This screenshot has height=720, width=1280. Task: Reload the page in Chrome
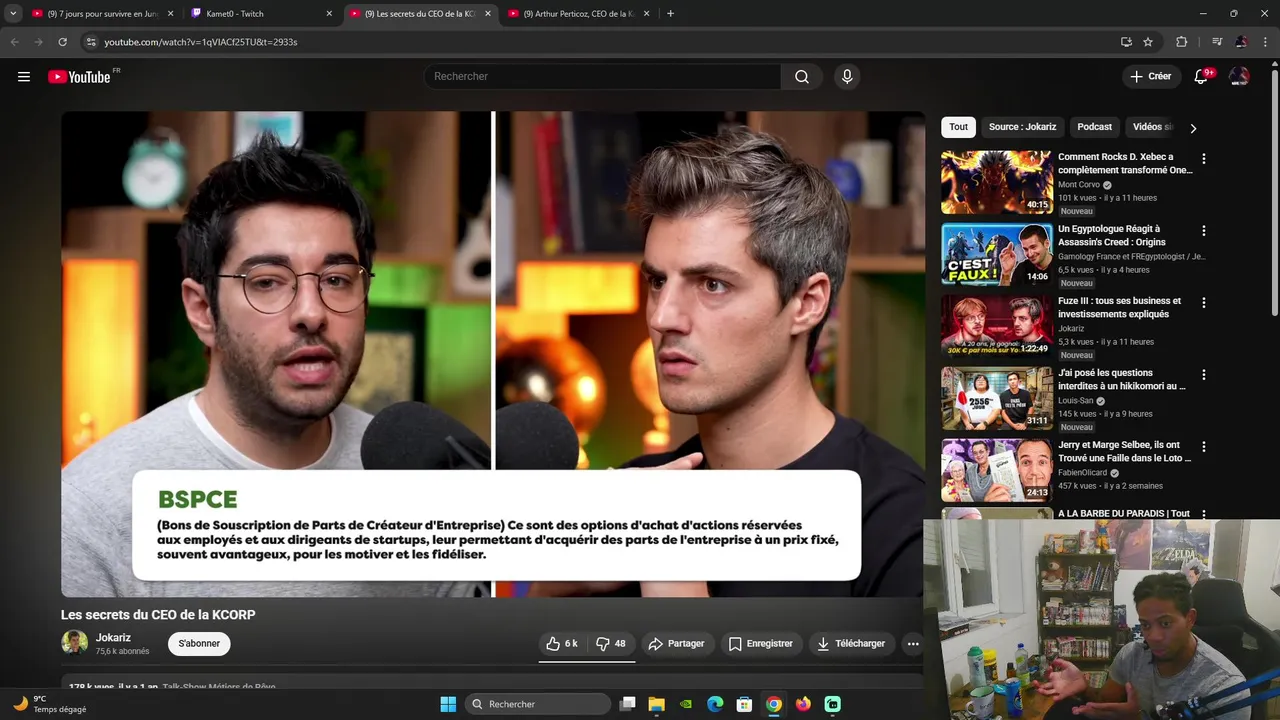click(62, 42)
